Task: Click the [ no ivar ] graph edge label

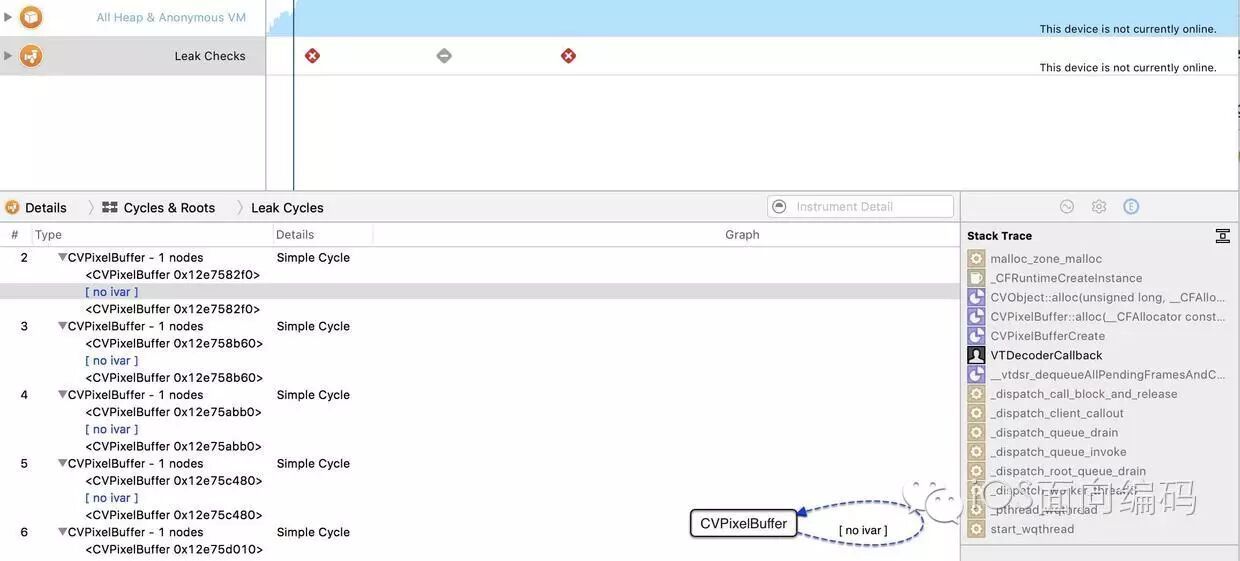Action: coord(863,530)
